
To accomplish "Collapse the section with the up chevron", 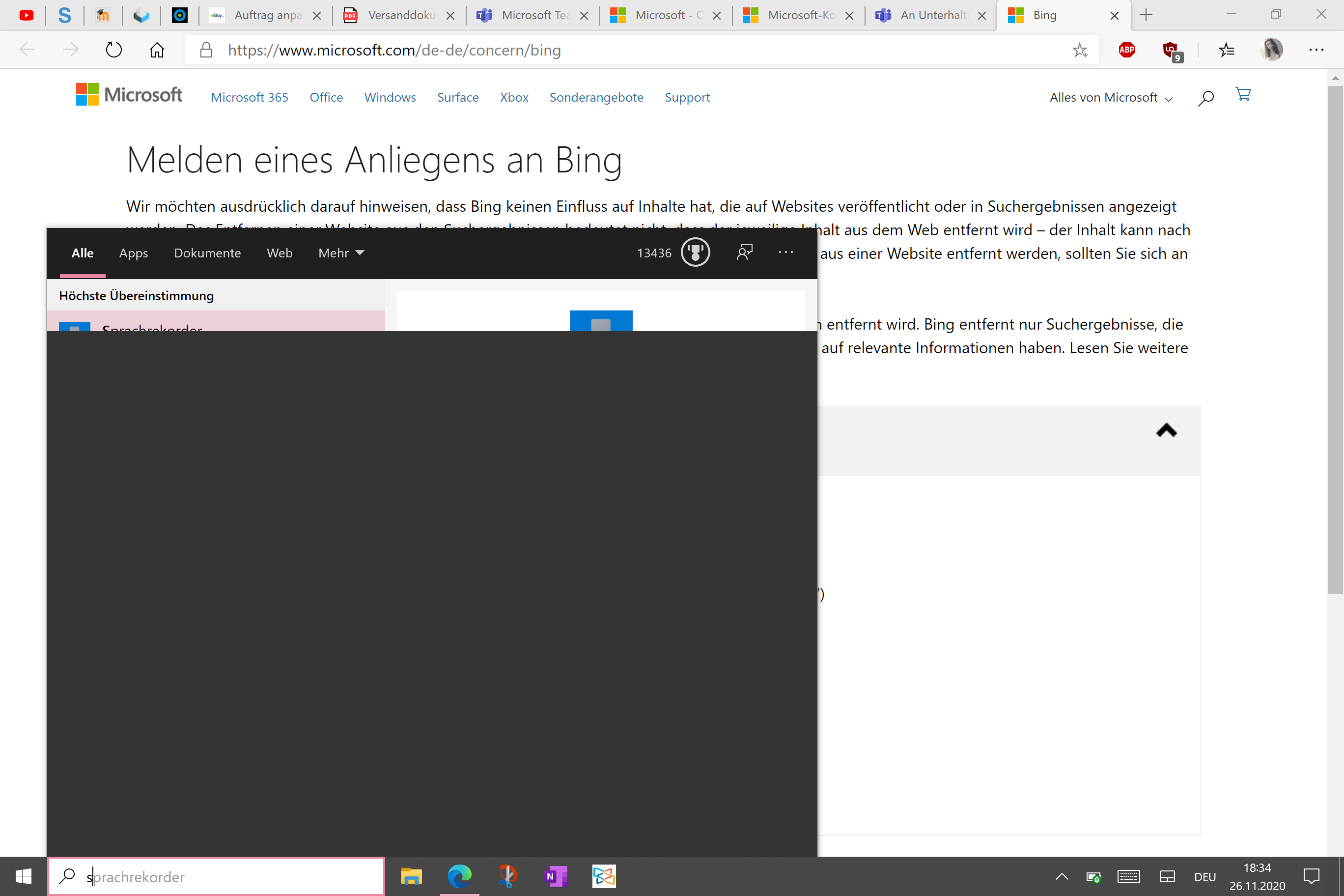I will tap(1167, 430).
